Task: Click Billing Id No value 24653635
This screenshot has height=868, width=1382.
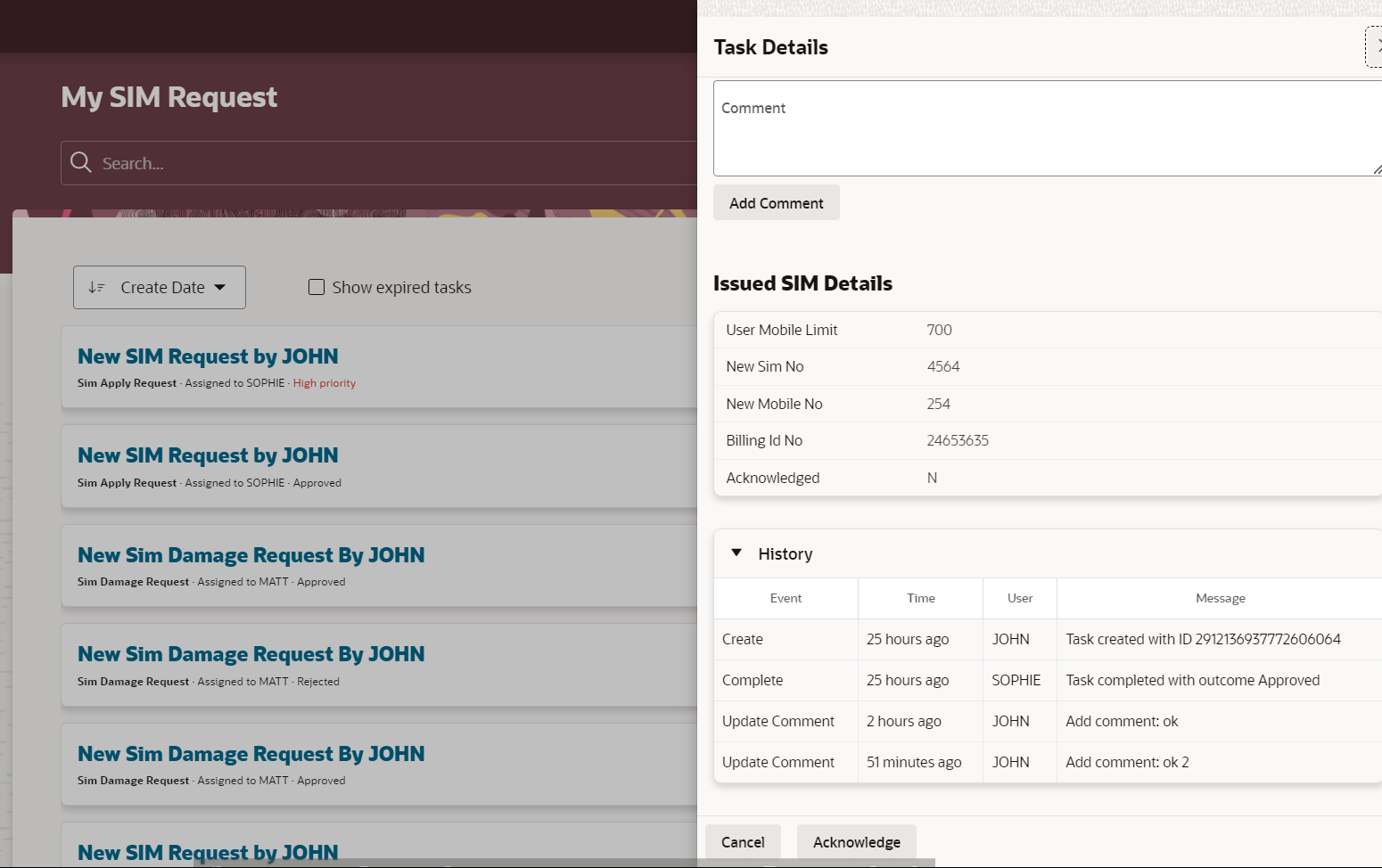Action: click(x=958, y=440)
